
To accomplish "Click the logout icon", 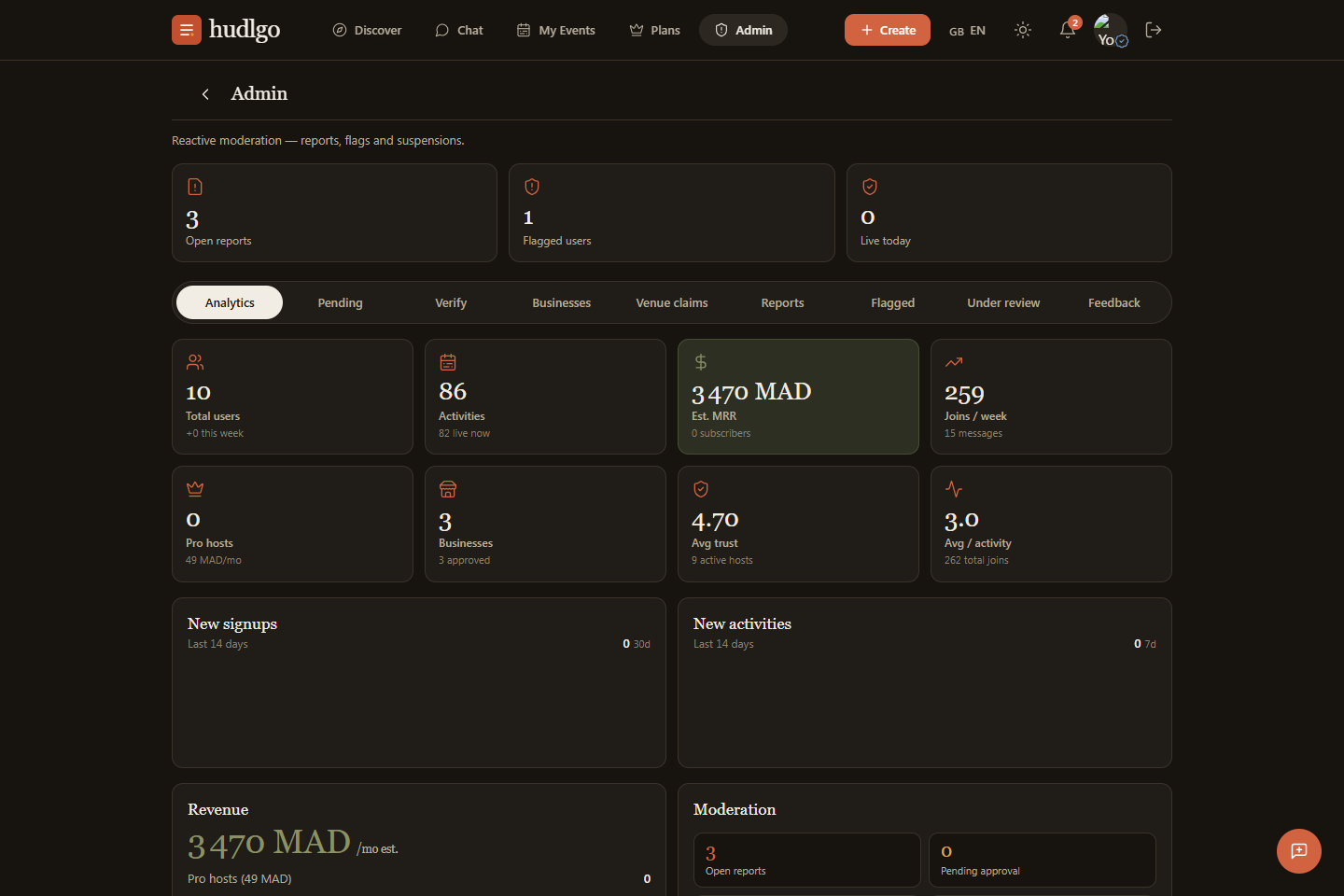I will (1154, 30).
